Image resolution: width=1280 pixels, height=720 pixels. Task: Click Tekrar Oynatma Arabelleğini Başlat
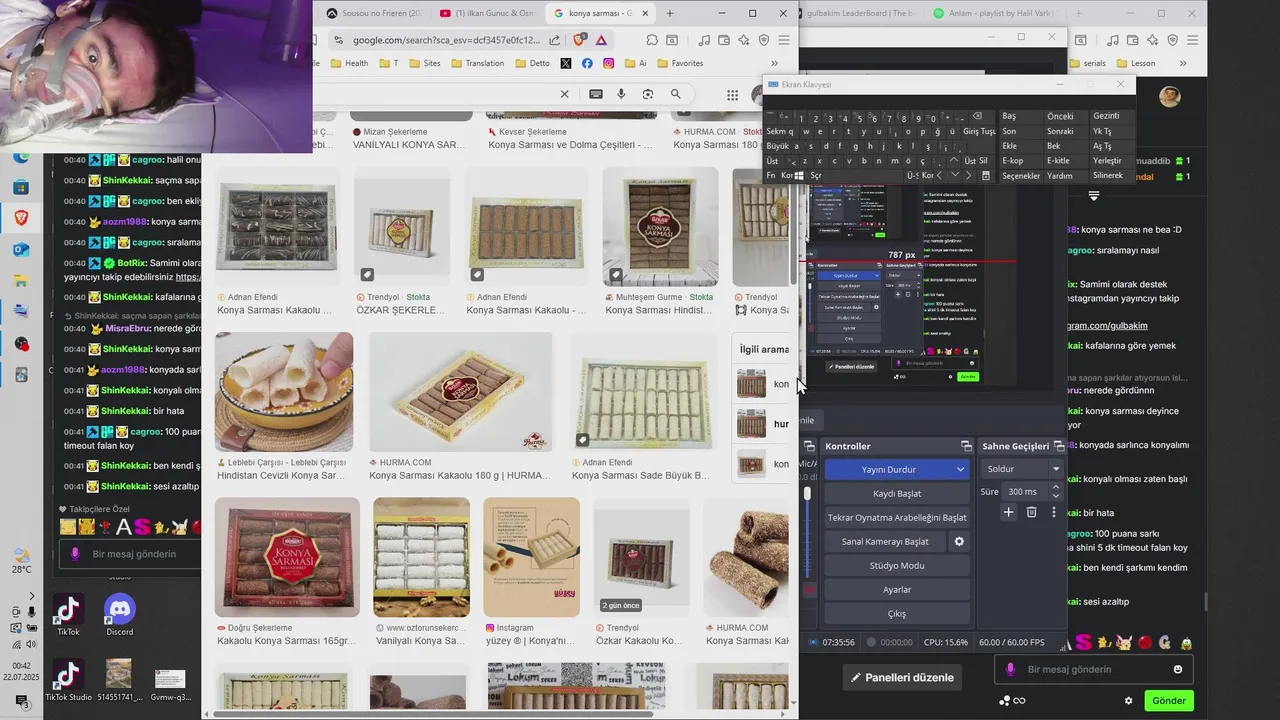(x=896, y=517)
